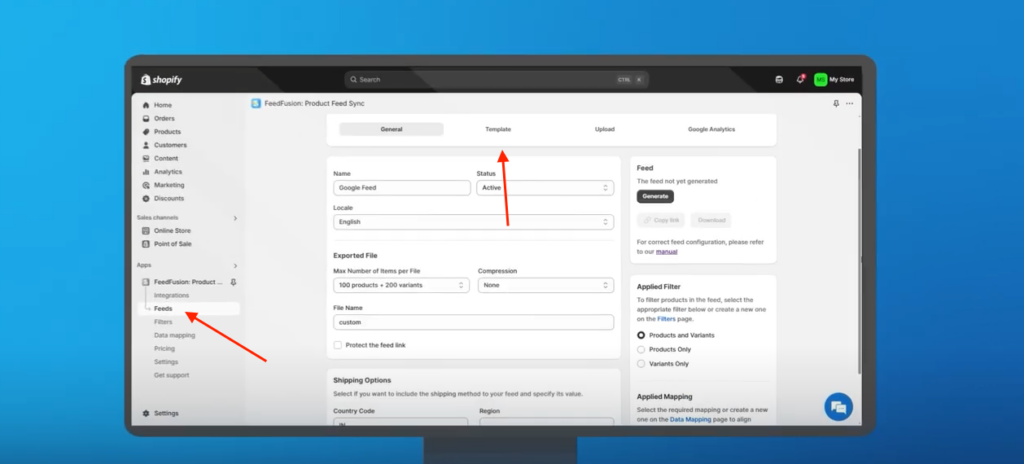Click the store switcher icon in top bar

[778, 80]
